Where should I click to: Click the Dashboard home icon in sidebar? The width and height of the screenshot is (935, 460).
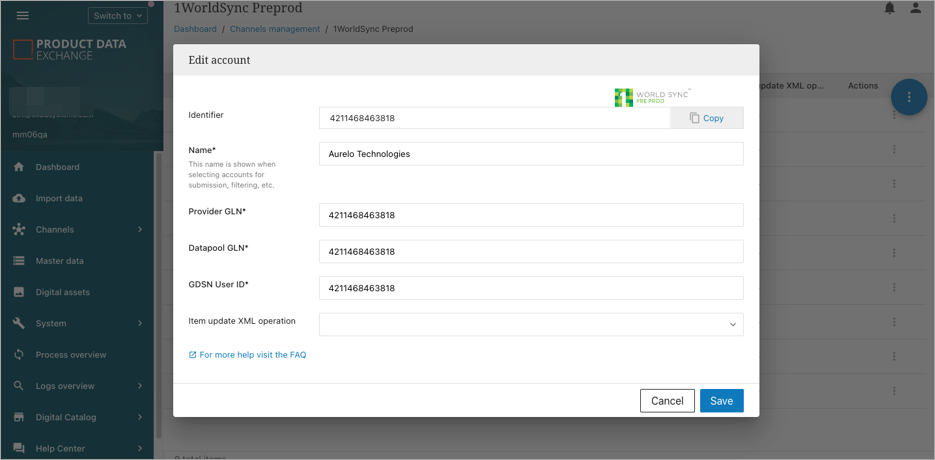point(19,167)
